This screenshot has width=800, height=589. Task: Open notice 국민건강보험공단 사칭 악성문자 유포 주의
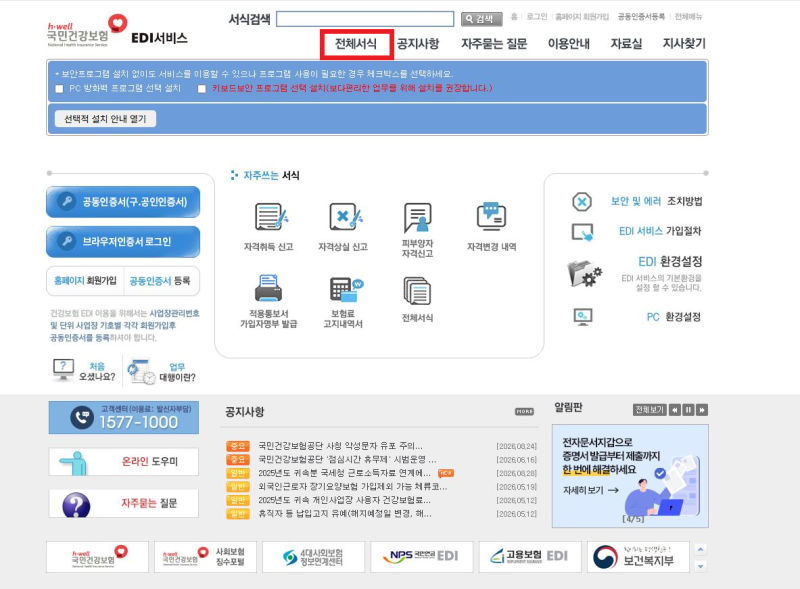pos(340,446)
